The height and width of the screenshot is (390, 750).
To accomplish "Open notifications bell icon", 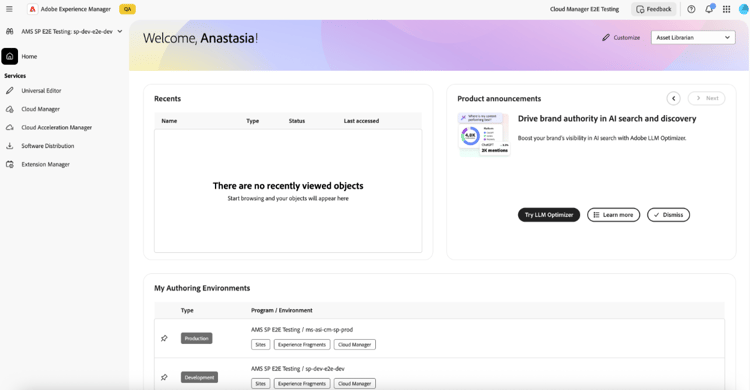I will click(709, 9).
